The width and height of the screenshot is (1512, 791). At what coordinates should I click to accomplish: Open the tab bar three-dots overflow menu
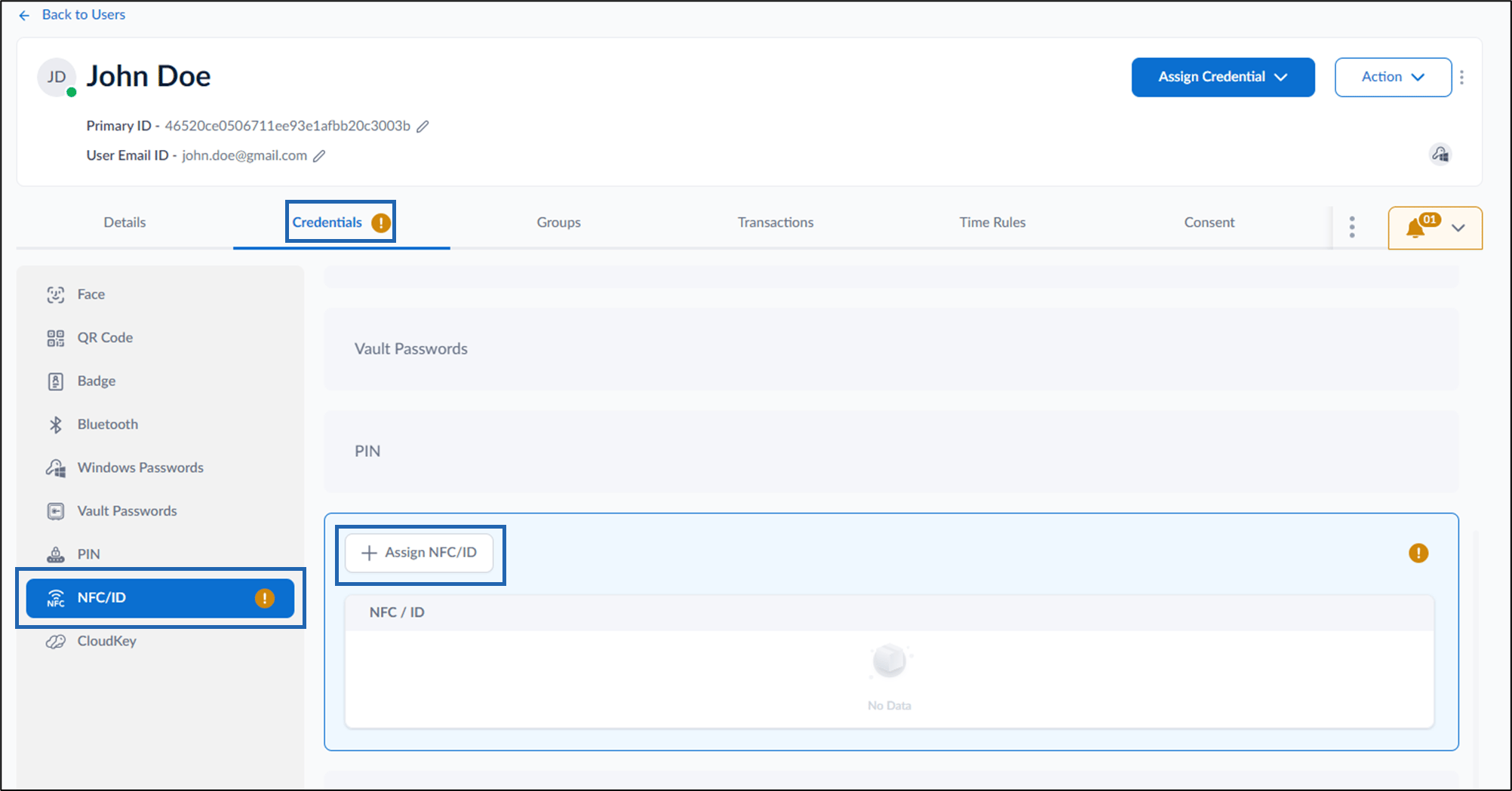[1352, 227]
